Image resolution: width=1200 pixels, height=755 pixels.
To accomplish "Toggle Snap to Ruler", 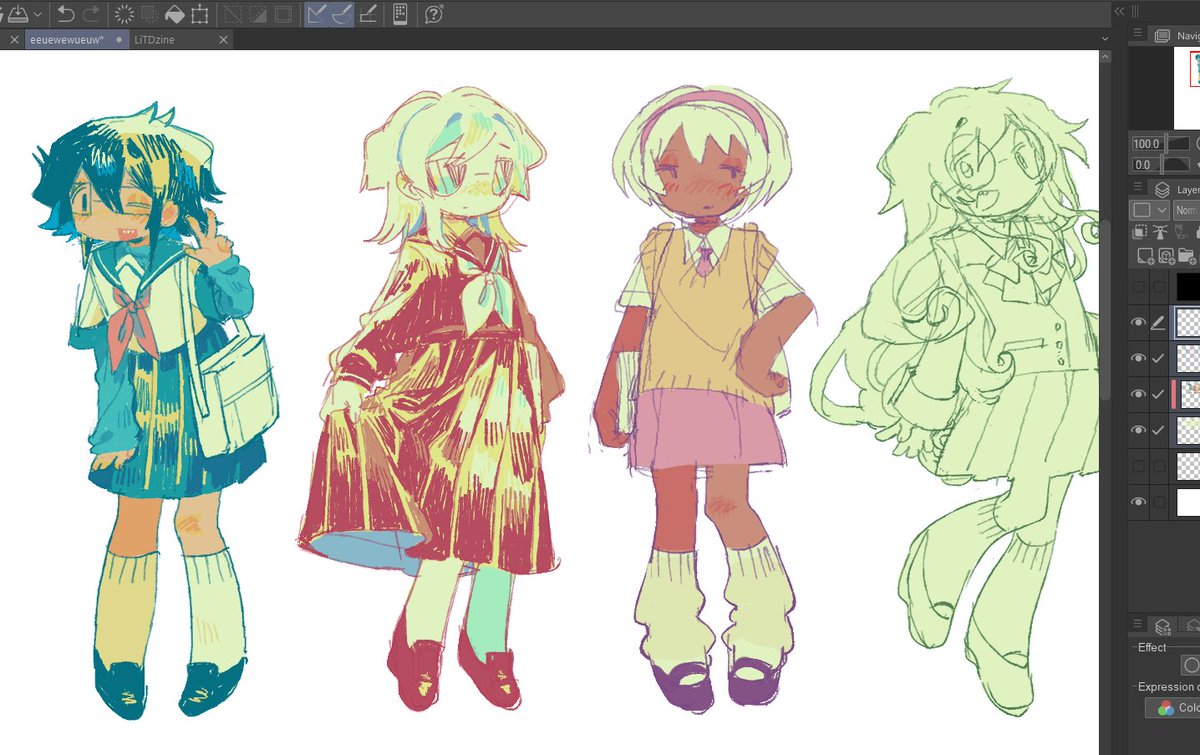I will pyautogui.click(x=316, y=14).
